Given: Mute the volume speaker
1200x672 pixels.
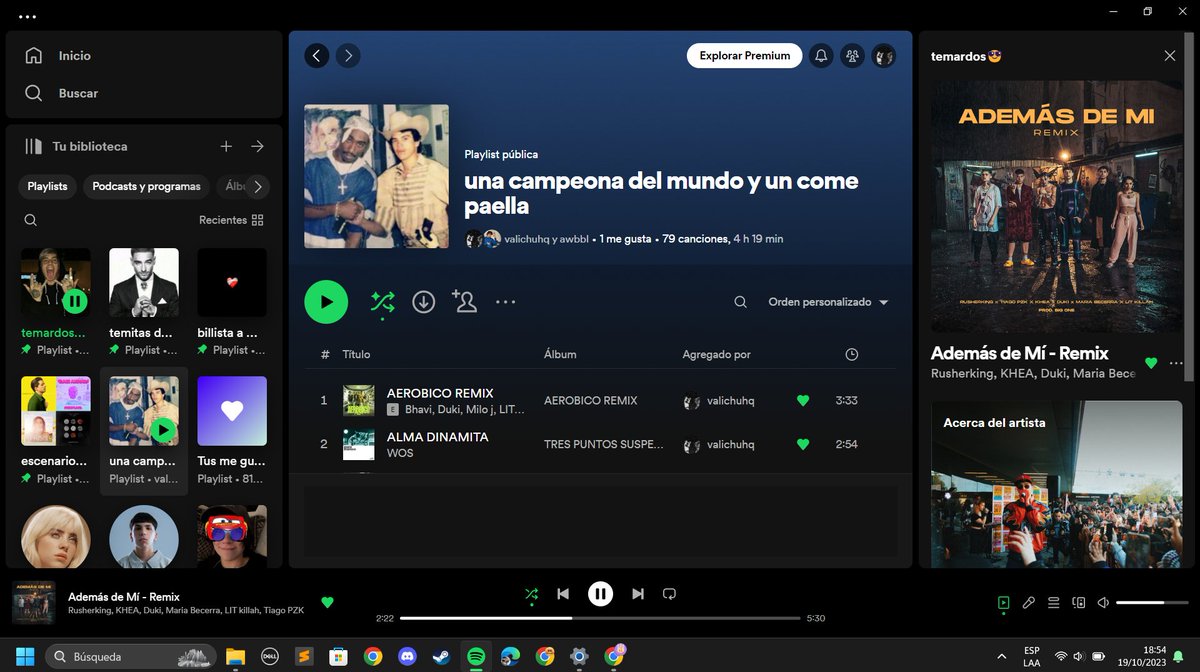Looking at the screenshot, I should click(x=1103, y=603).
